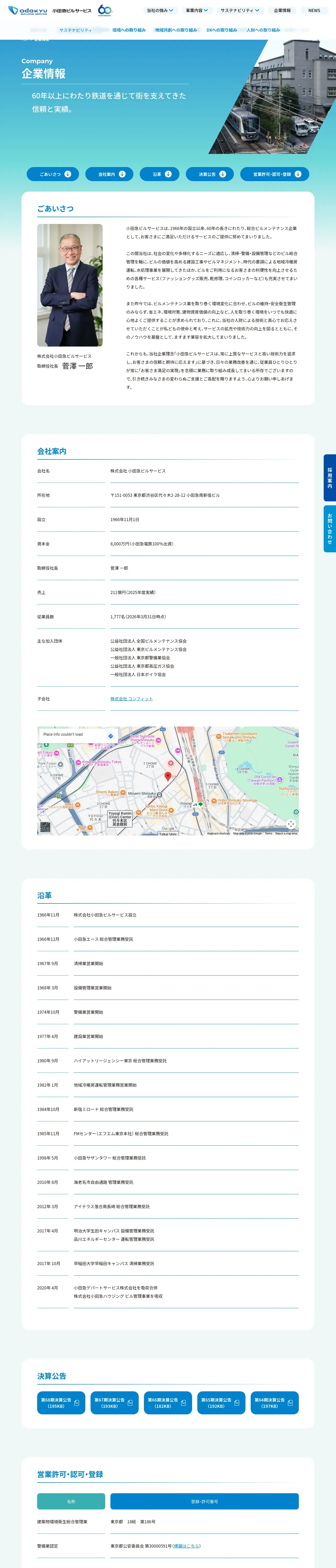
Task: Click the 企業情報 page title heading
Action: click(43, 74)
